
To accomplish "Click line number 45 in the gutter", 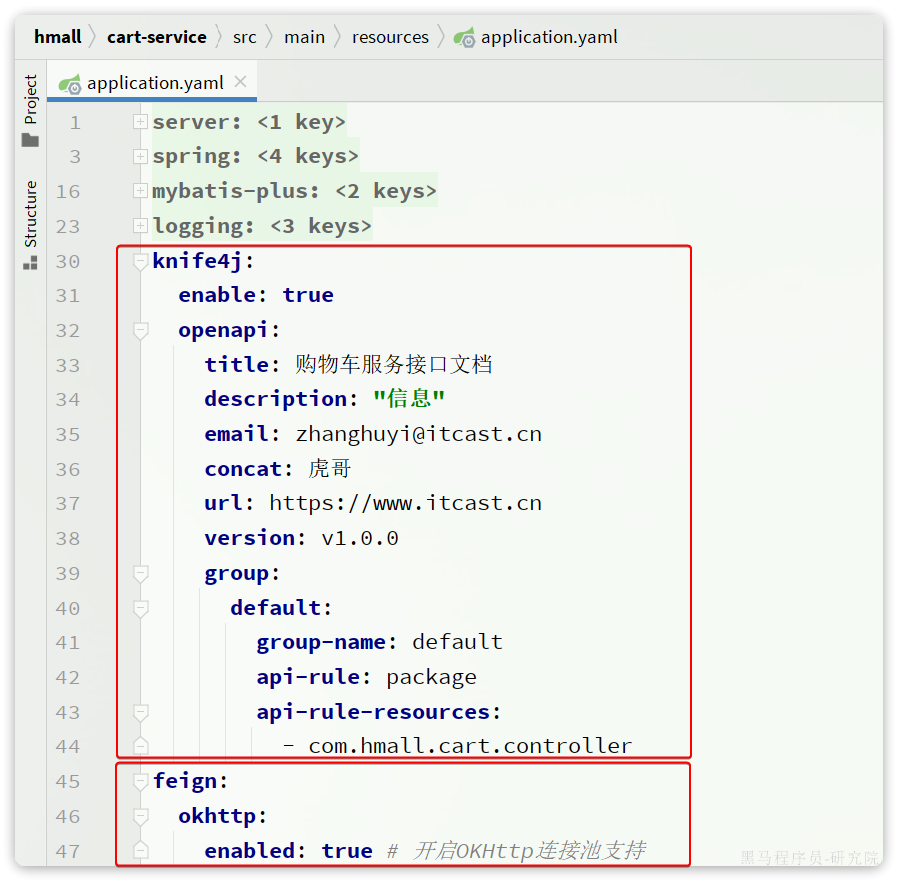I will click(68, 782).
